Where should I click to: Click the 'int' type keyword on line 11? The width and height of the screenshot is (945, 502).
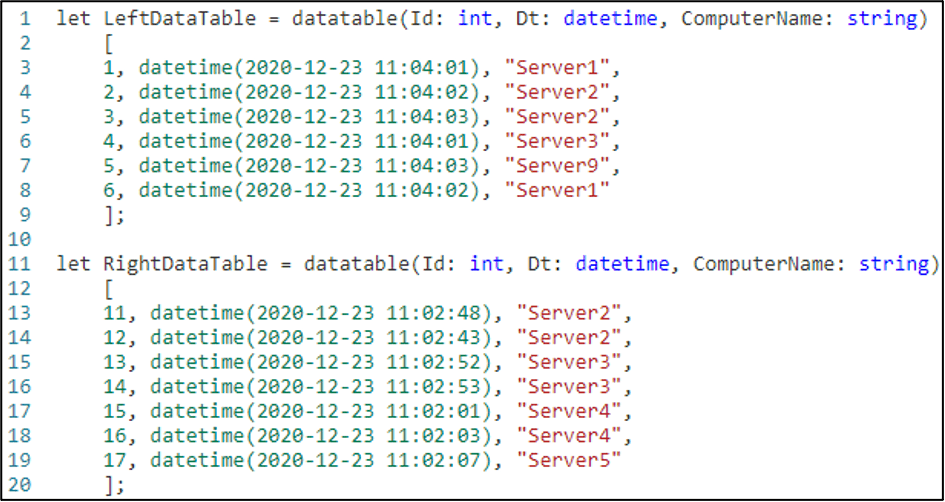487,264
